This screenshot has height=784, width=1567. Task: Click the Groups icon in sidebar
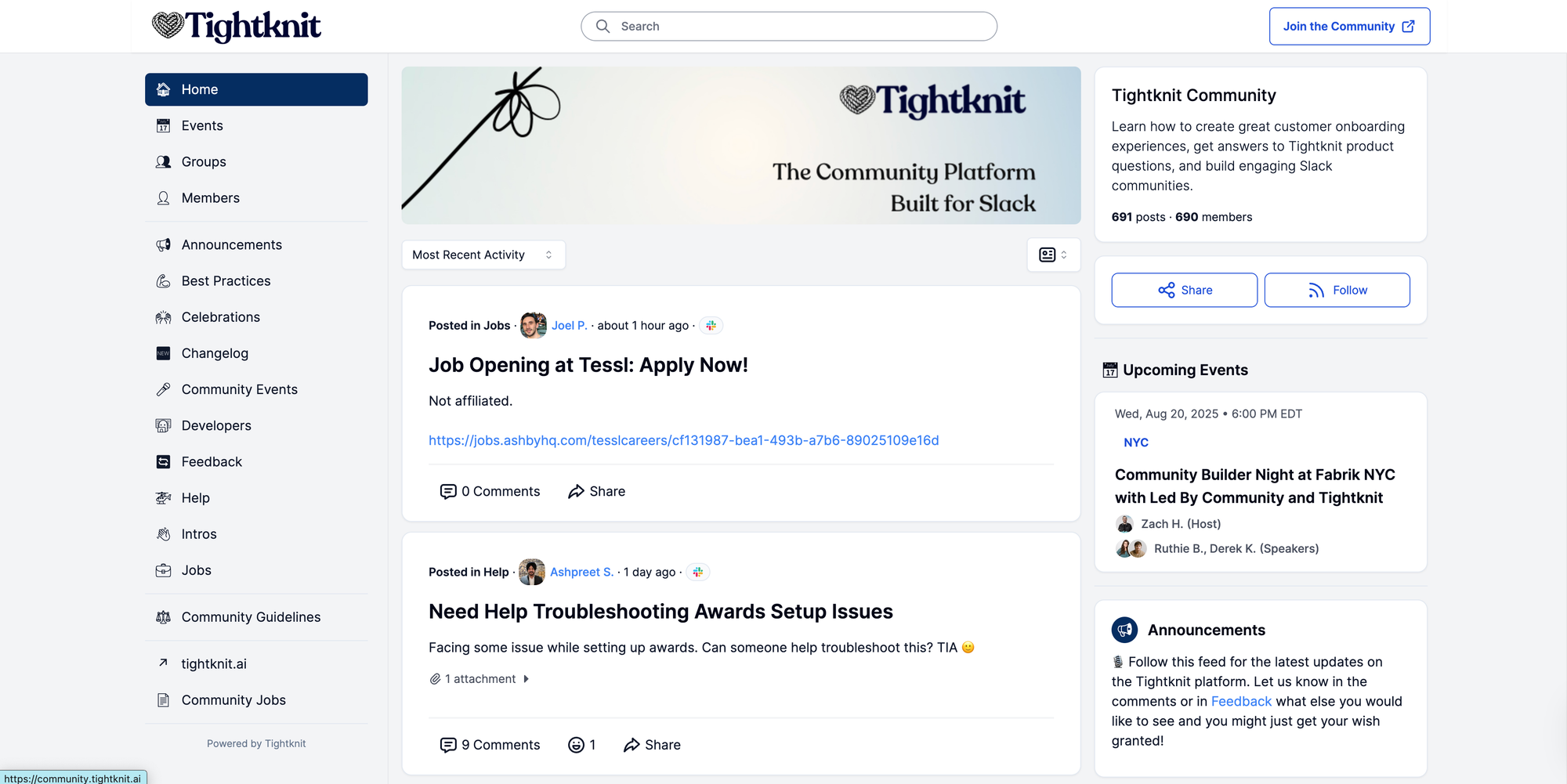(163, 162)
